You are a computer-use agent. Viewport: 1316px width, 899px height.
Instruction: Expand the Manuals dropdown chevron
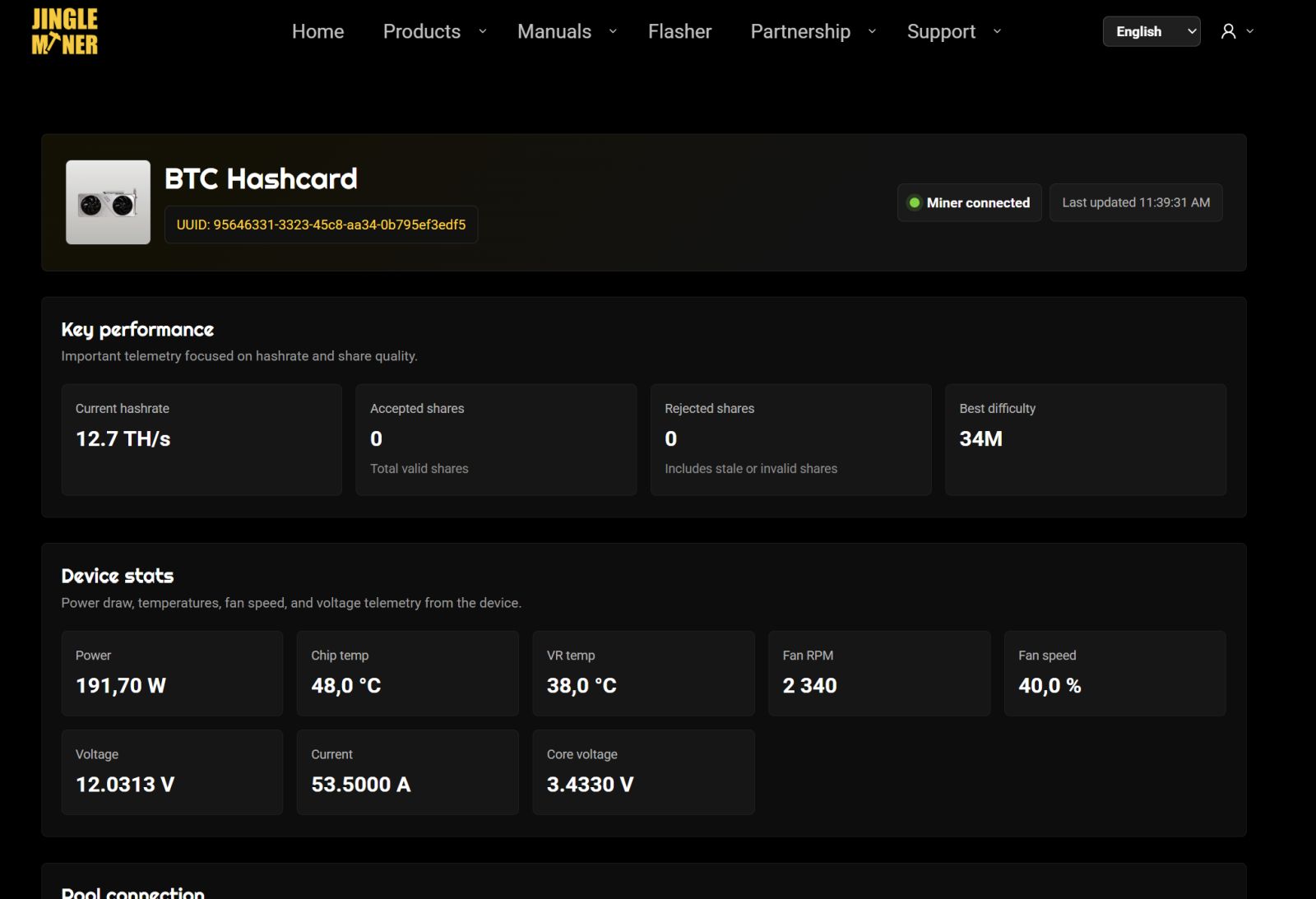coord(613,31)
